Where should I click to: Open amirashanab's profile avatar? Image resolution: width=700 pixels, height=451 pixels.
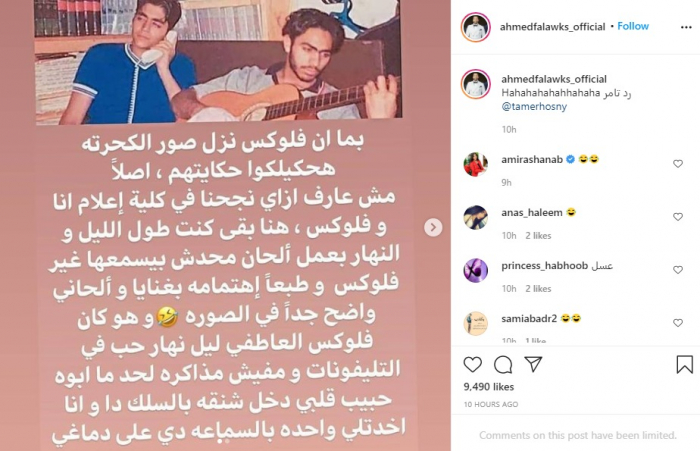click(475, 164)
